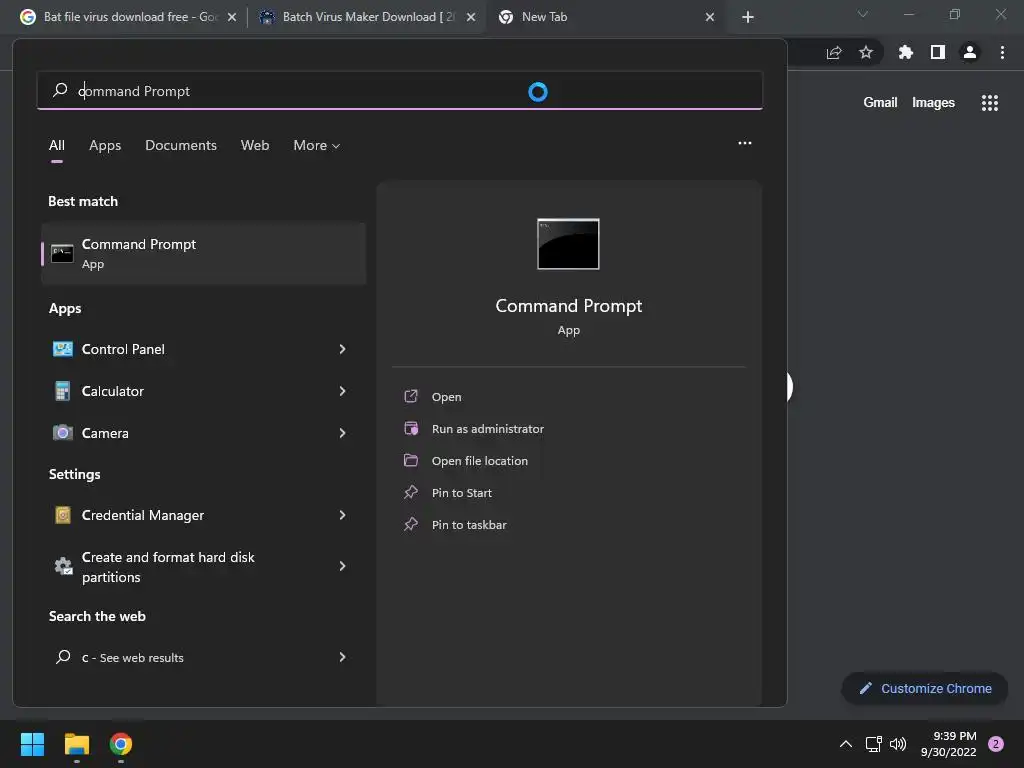The image size is (1024, 768).
Task: Bookmark this page with star icon
Action: (866, 52)
